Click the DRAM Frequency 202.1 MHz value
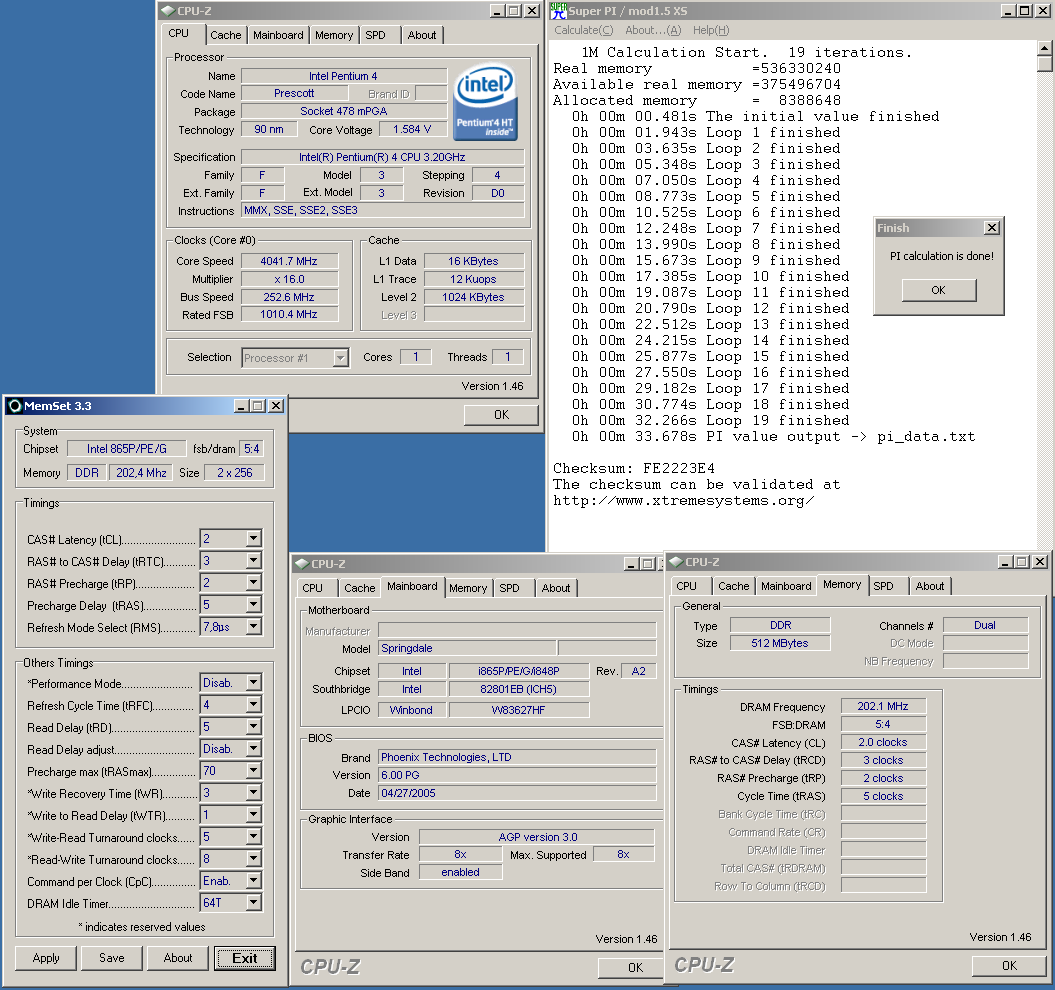Viewport: 1055px width, 990px height. pos(883,706)
